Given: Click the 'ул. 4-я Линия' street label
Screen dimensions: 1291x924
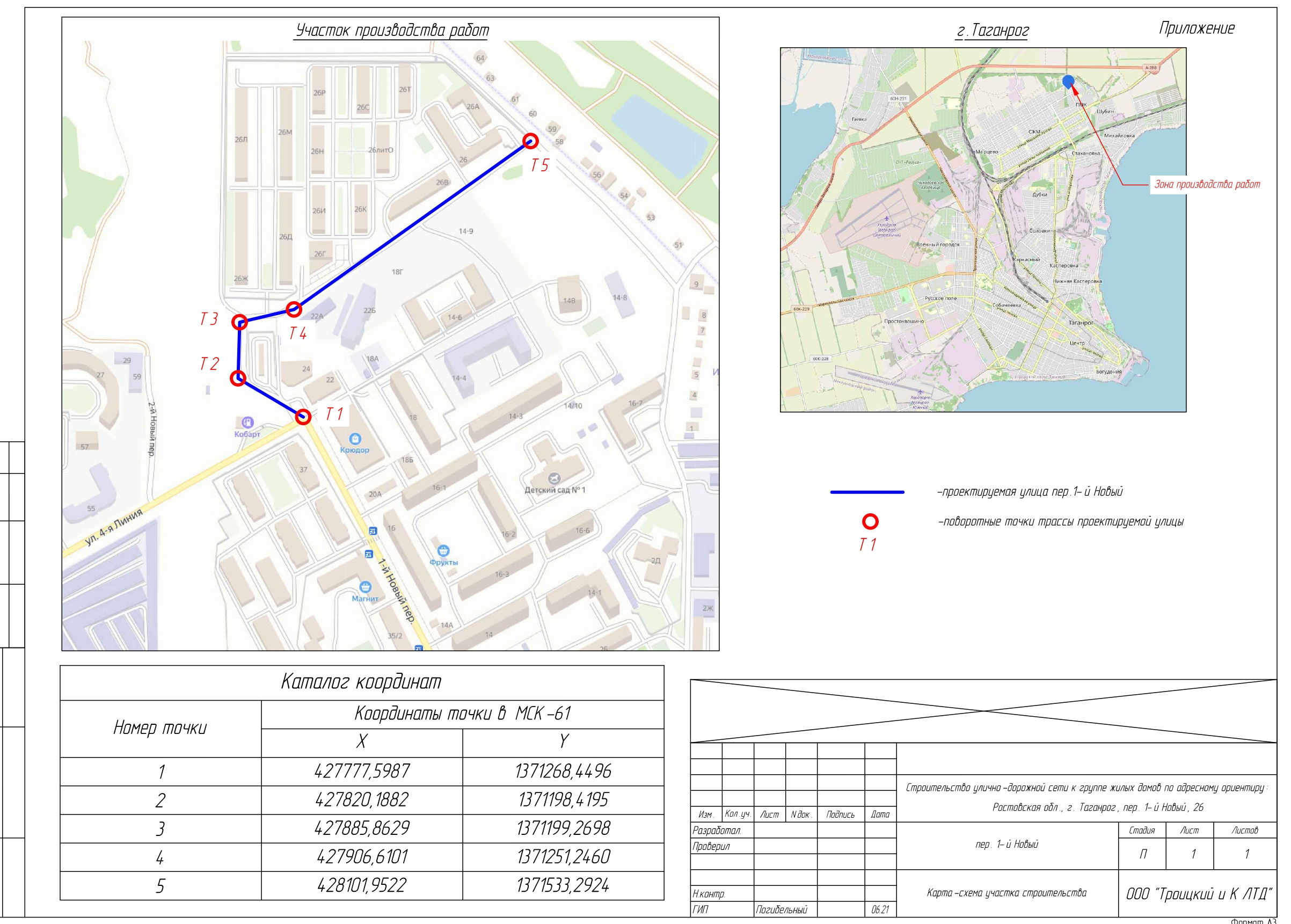Looking at the screenshot, I should coord(113,527).
